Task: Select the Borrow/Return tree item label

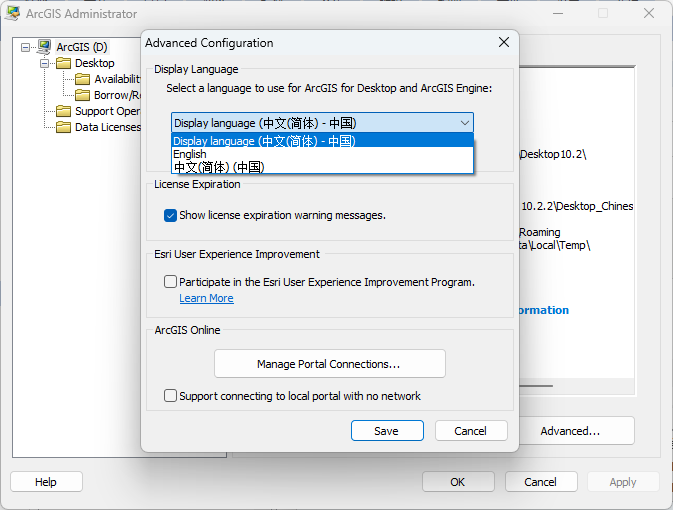Action: [x=117, y=95]
